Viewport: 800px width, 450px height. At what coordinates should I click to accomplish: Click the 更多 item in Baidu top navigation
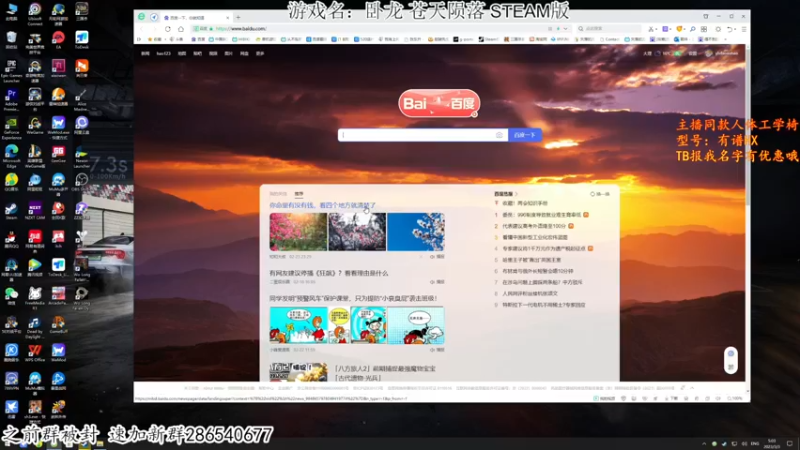coord(260,54)
